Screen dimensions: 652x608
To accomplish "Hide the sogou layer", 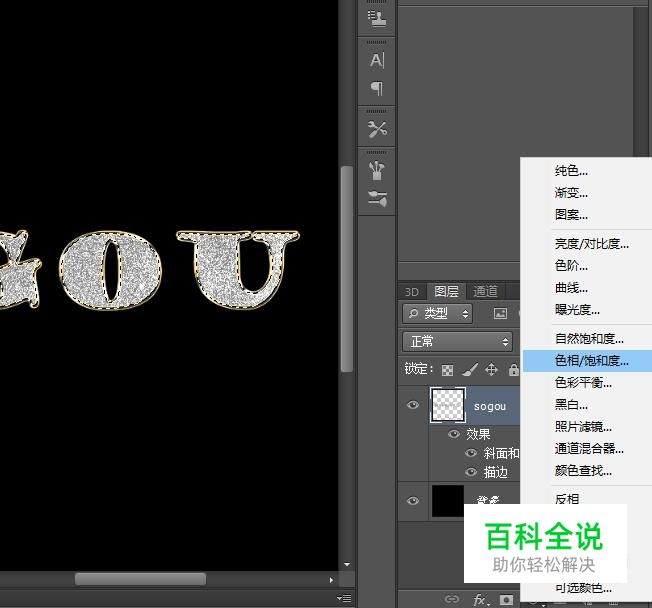I will pos(413,405).
